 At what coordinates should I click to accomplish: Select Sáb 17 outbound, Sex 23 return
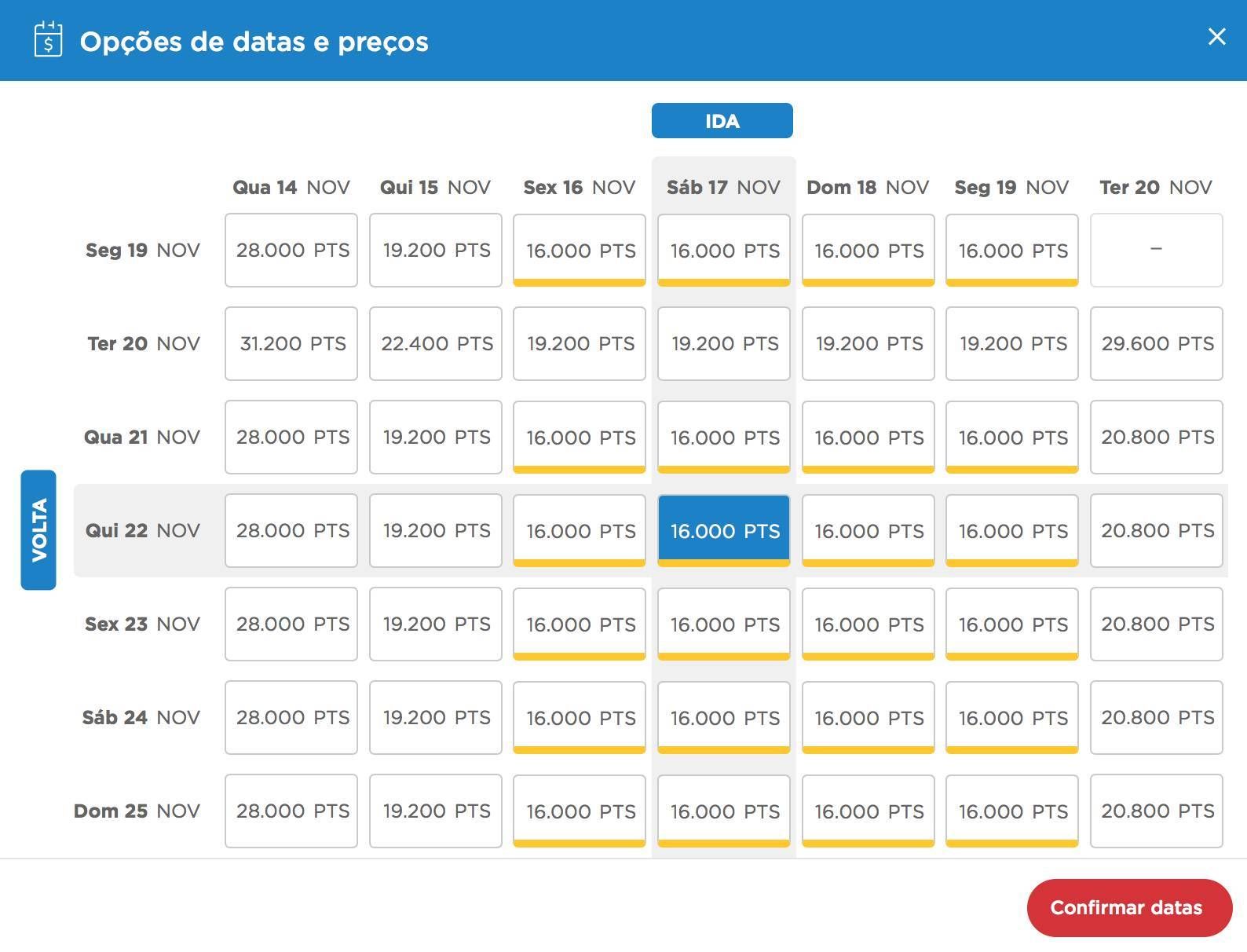pos(724,624)
